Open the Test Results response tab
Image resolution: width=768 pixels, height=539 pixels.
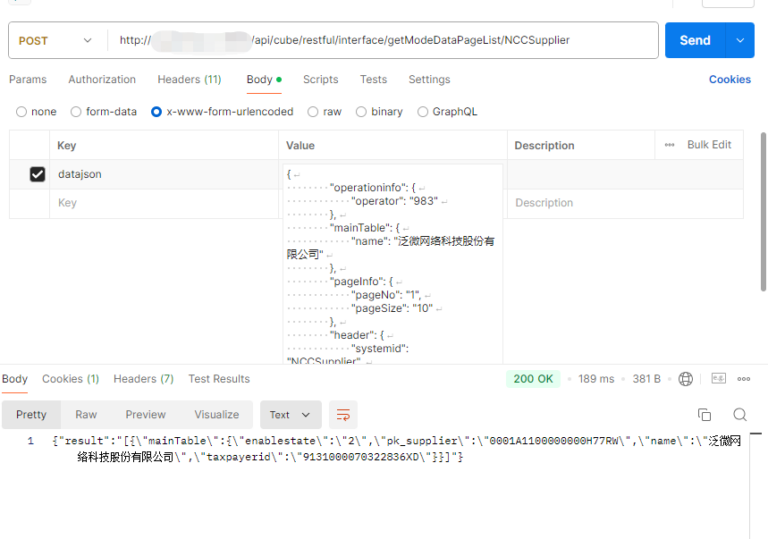(219, 379)
